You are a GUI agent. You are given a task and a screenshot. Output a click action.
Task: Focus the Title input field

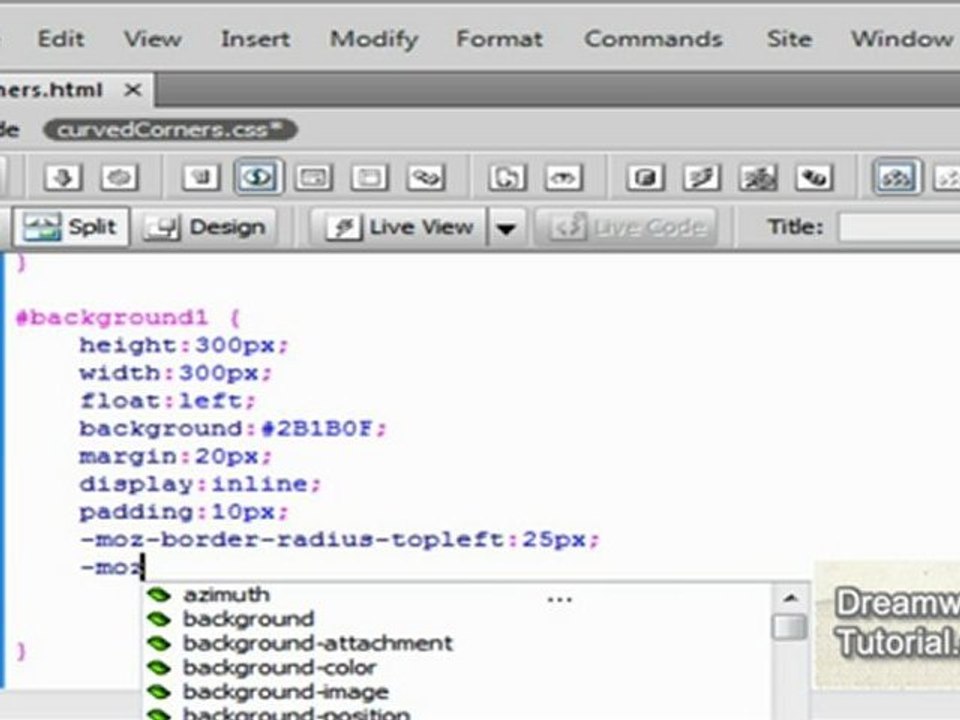coord(898,227)
